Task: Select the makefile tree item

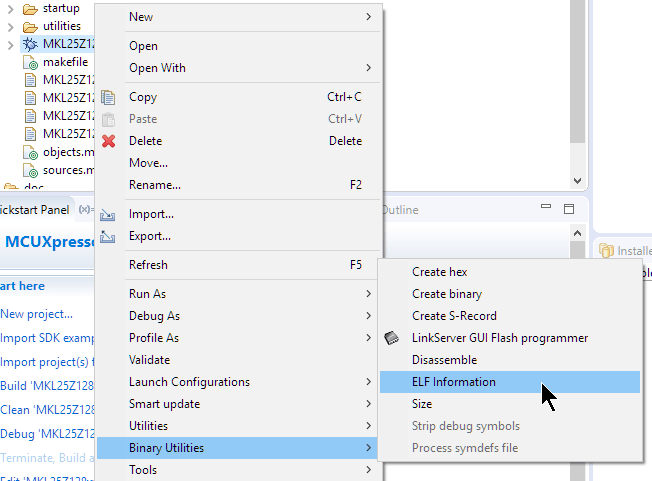Action: coord(66,62)
